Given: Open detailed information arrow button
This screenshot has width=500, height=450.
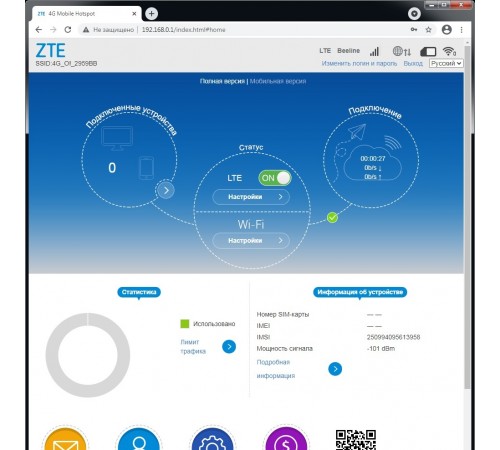Looking at the screenshot, I should [x=335, y=369].
